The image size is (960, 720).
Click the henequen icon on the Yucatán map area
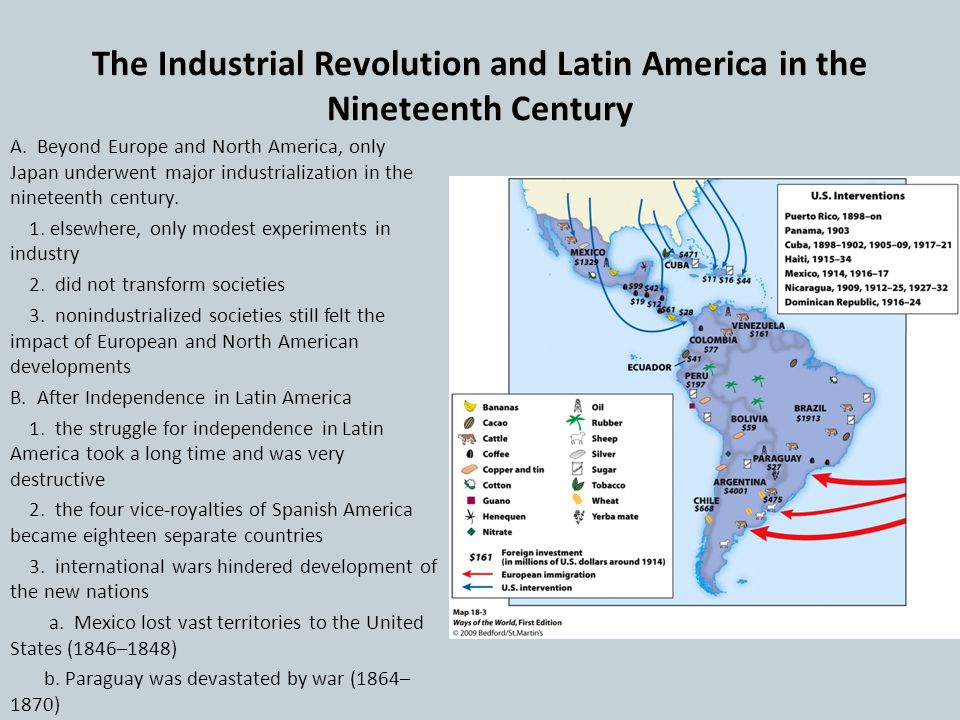[x=643, y=267]
